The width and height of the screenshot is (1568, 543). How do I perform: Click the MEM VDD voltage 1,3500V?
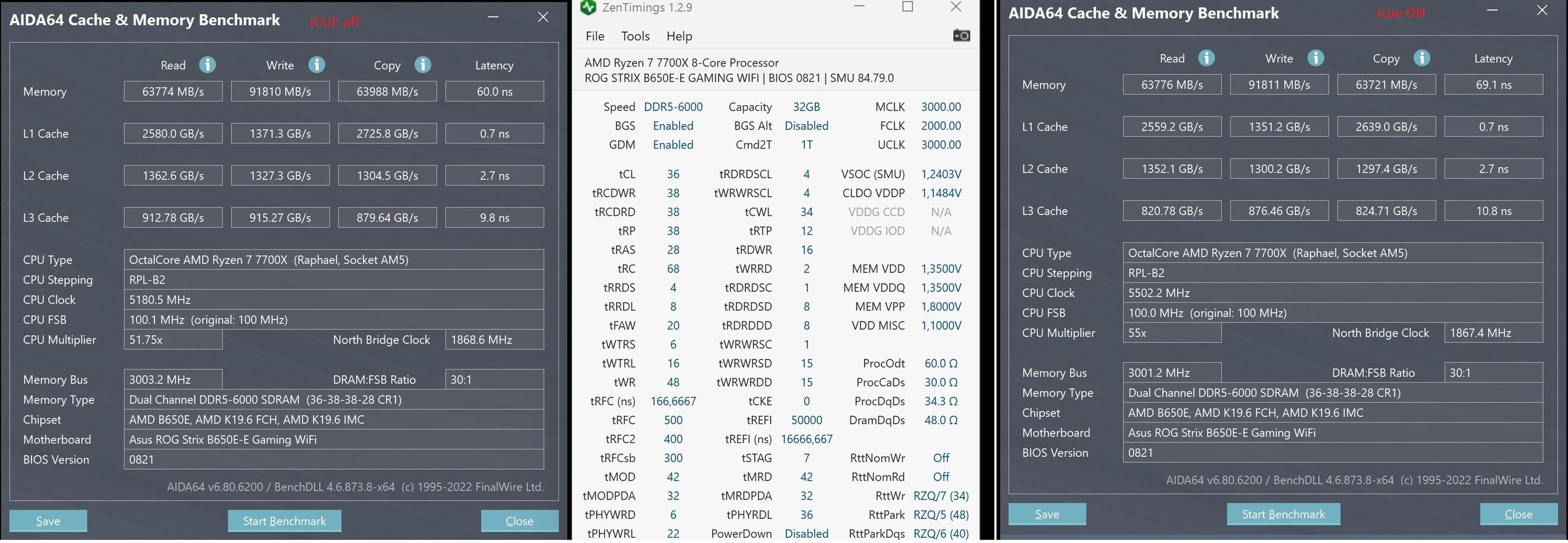click(x=941, y=269)
